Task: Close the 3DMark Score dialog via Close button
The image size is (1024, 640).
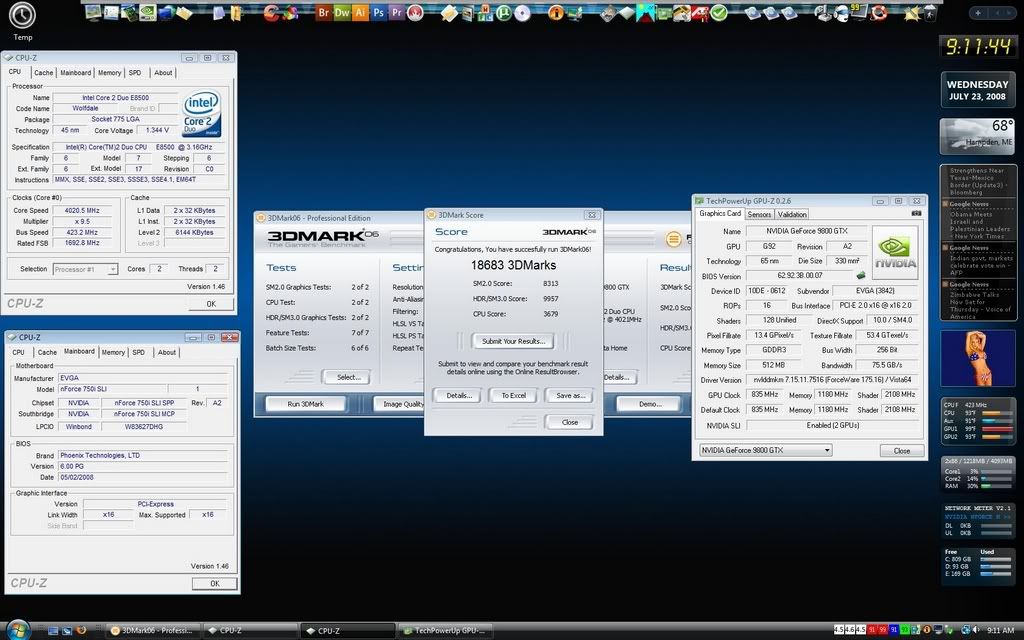Action: pyautogui.click(x=569, y=422)
